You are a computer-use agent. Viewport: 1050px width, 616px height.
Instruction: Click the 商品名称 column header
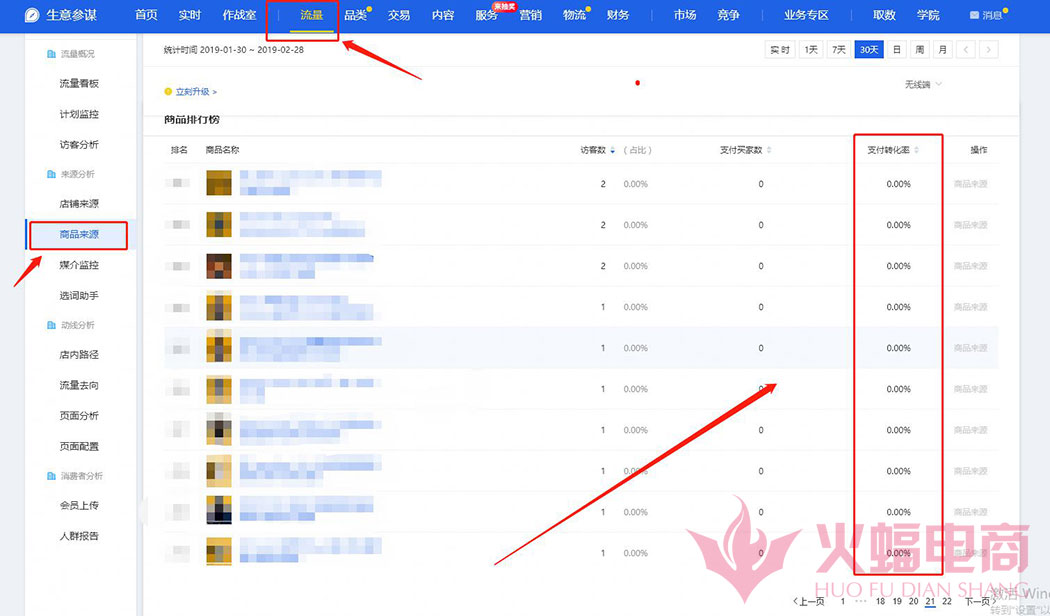pos(222,150)
